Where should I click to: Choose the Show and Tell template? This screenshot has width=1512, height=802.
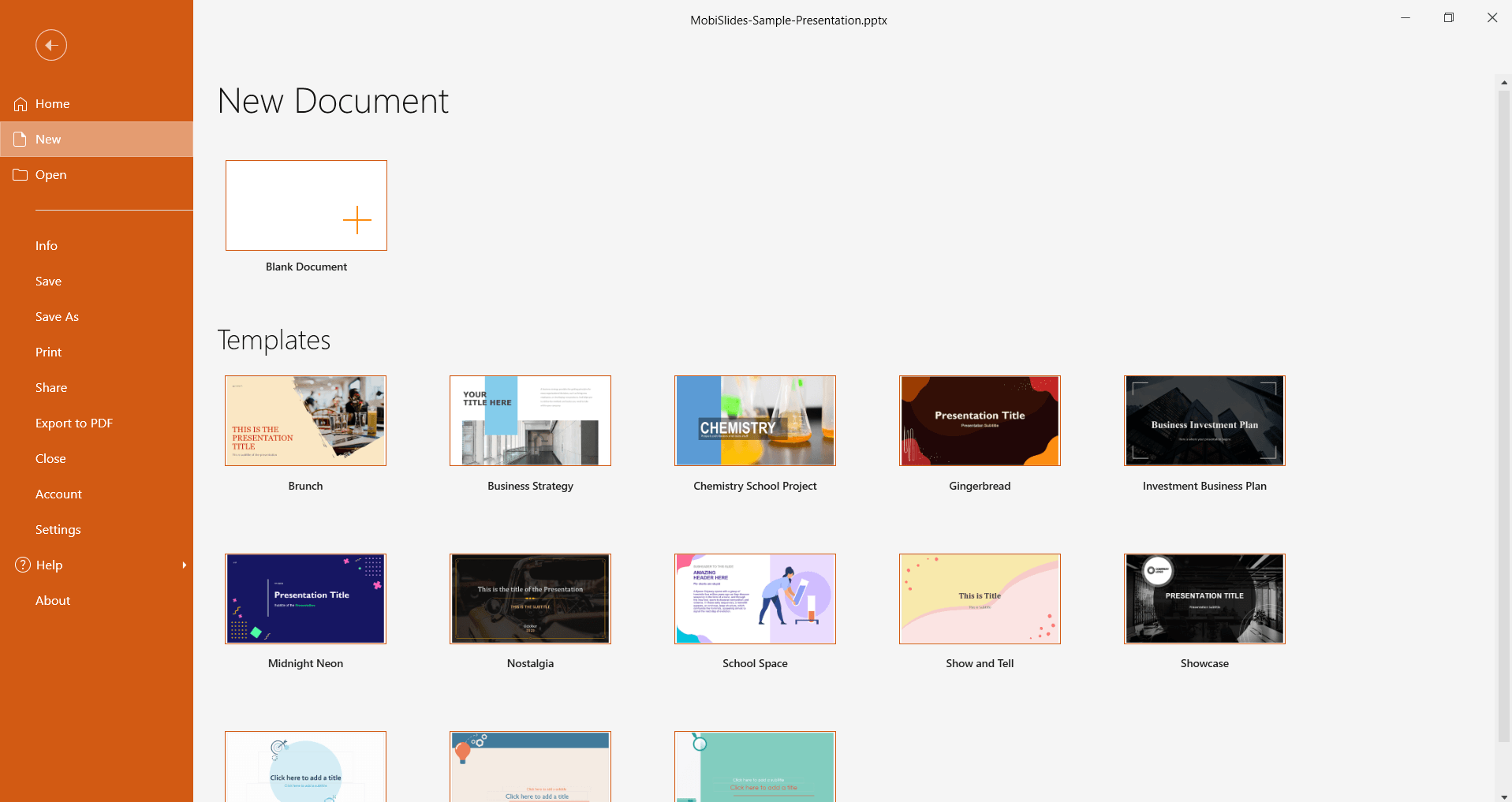pos(980,599)
